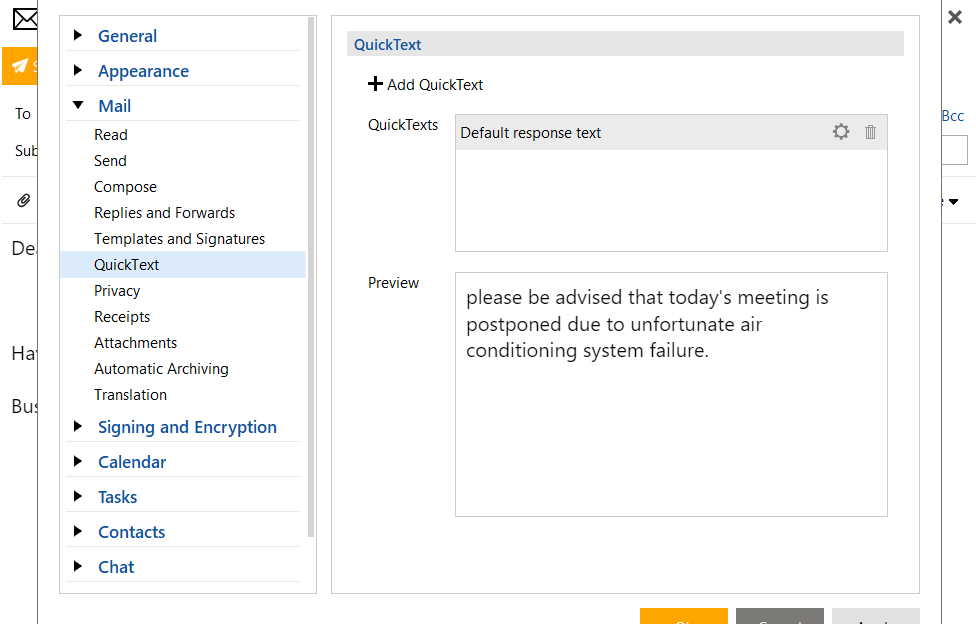Open the Privacy mail settings
976x624 pixels.
coord(117,291)
